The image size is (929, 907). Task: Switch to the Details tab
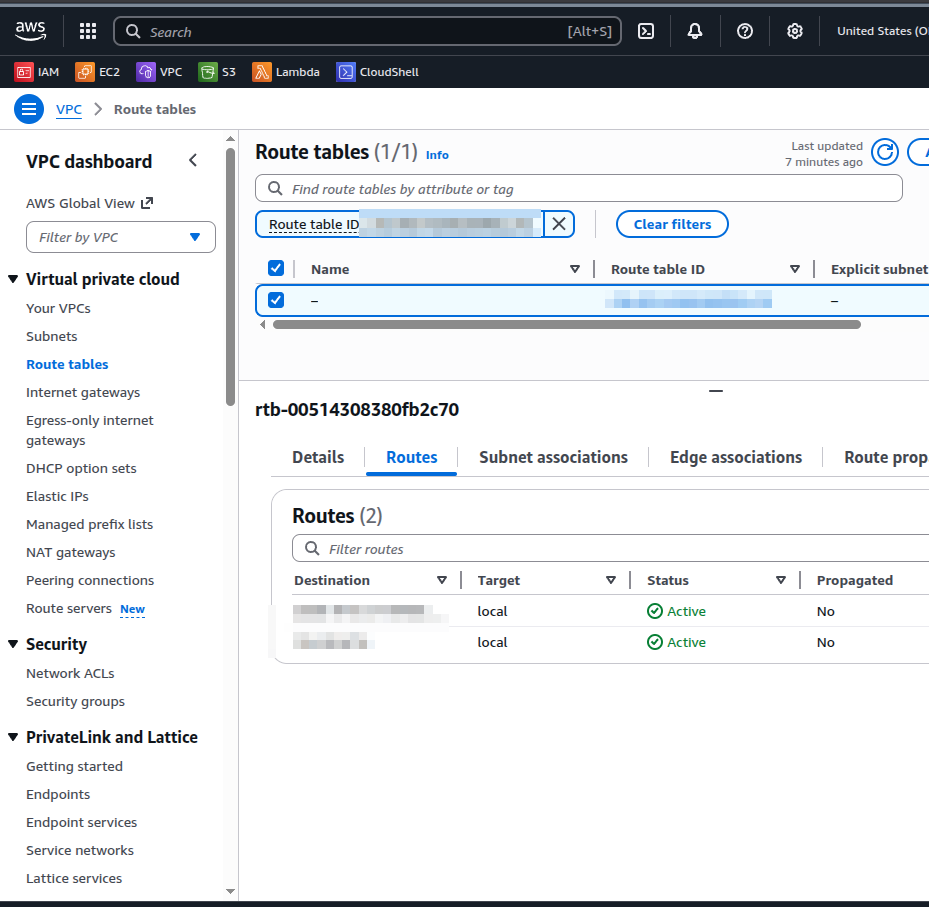318,457
